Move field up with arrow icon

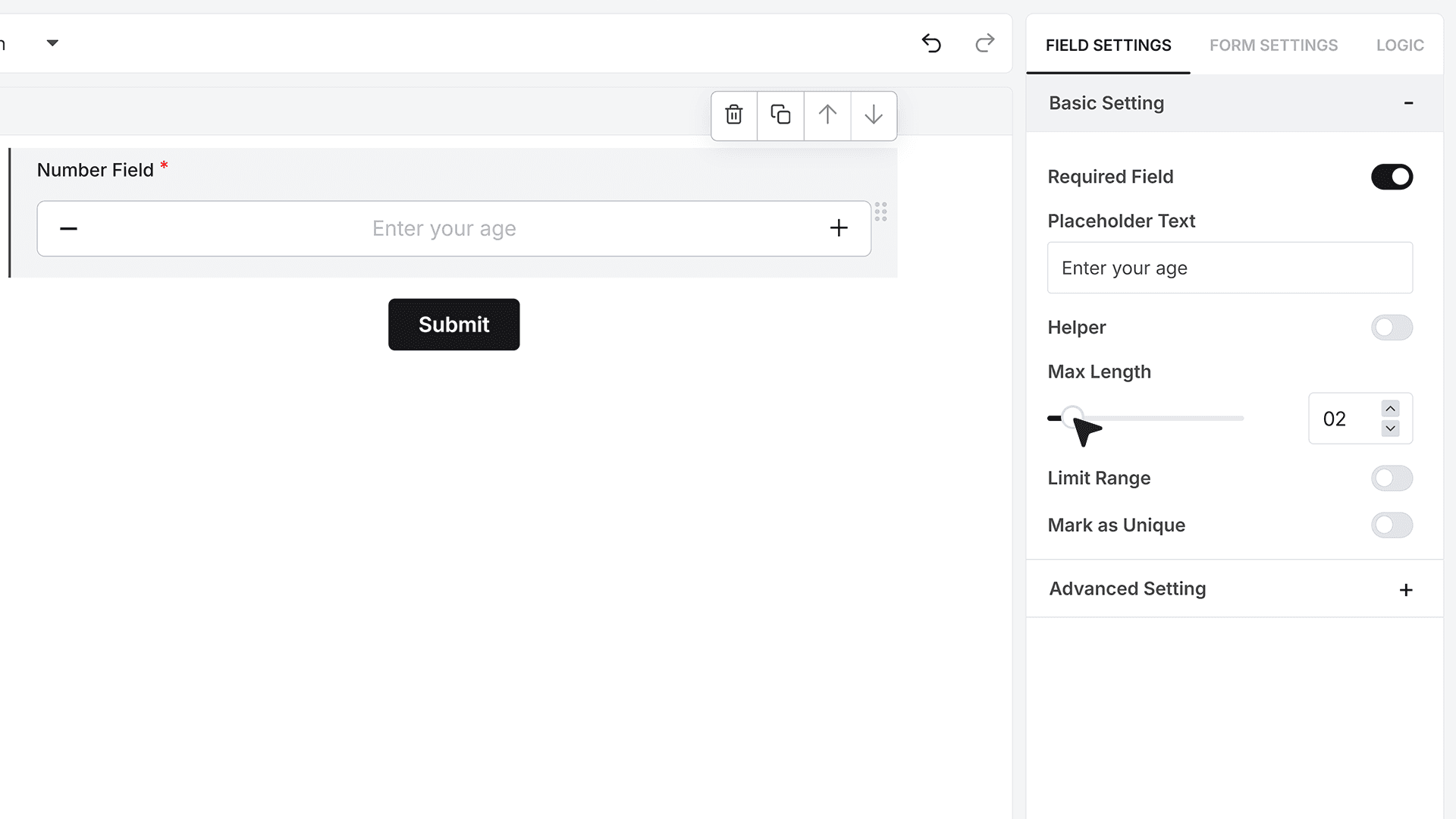click(827, 115)
